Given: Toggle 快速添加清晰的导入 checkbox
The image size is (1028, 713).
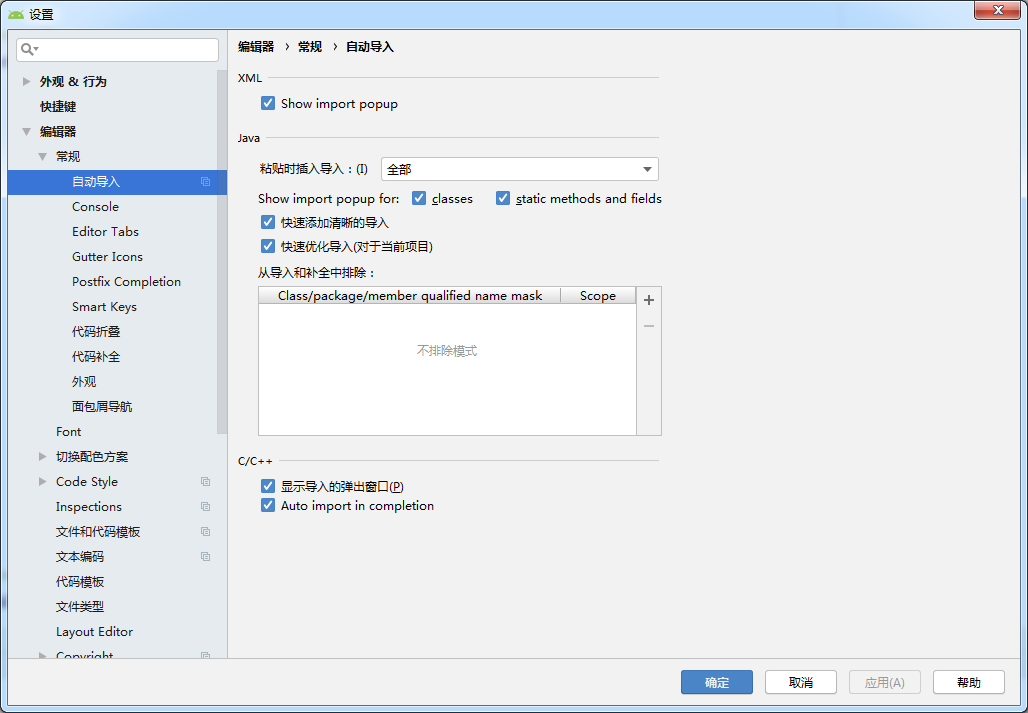Looking at the screenshot, I should (x=267, y=222).
